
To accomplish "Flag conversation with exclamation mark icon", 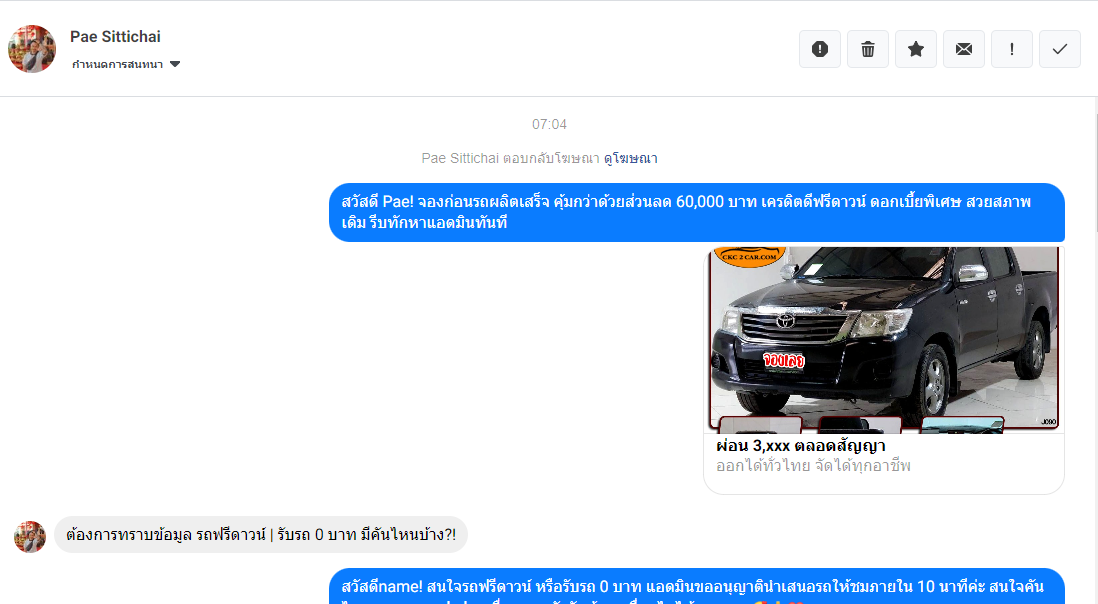I will coord(1012,49).
